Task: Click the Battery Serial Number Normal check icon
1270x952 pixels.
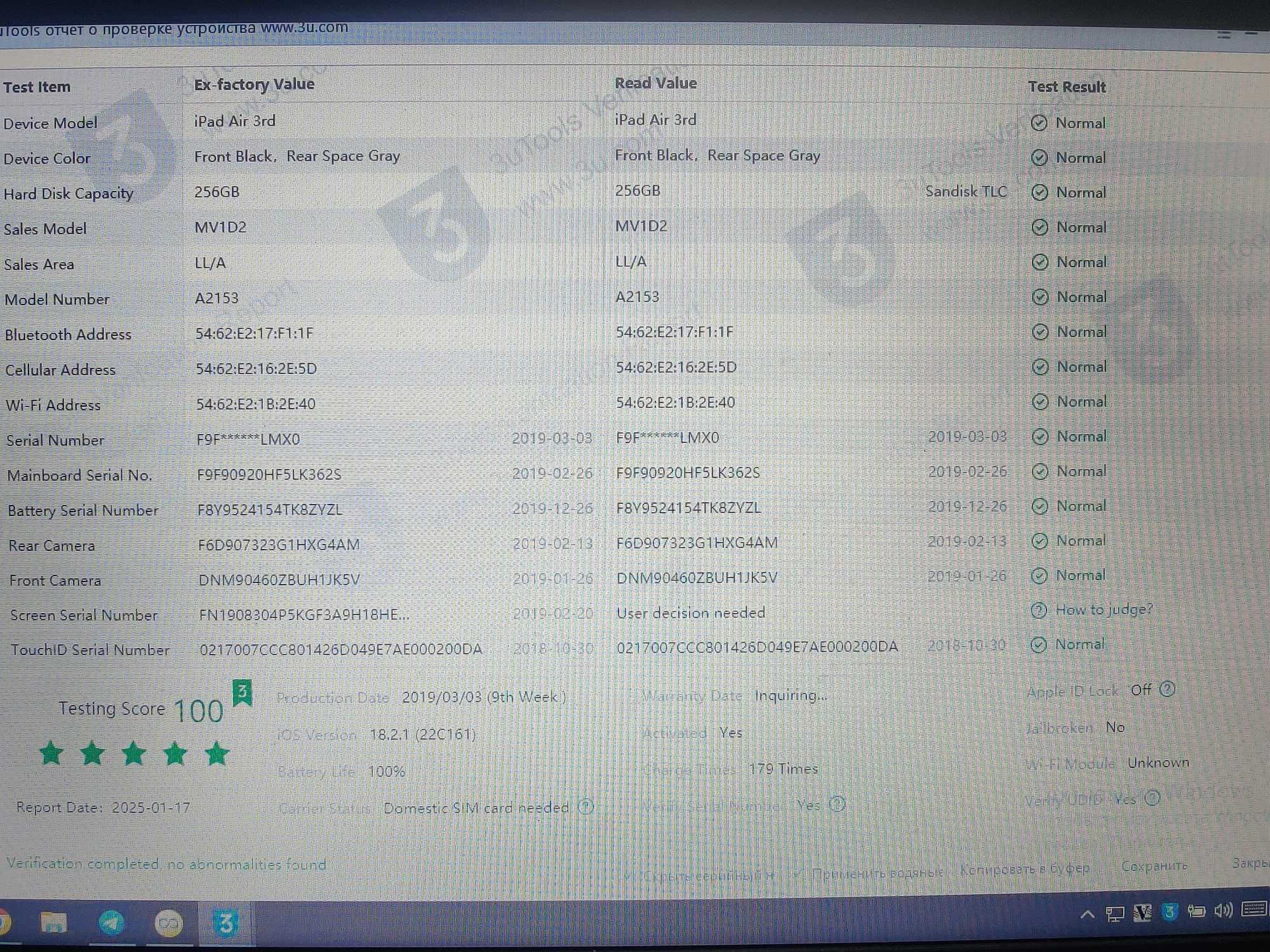Action: pos(1039,506)
